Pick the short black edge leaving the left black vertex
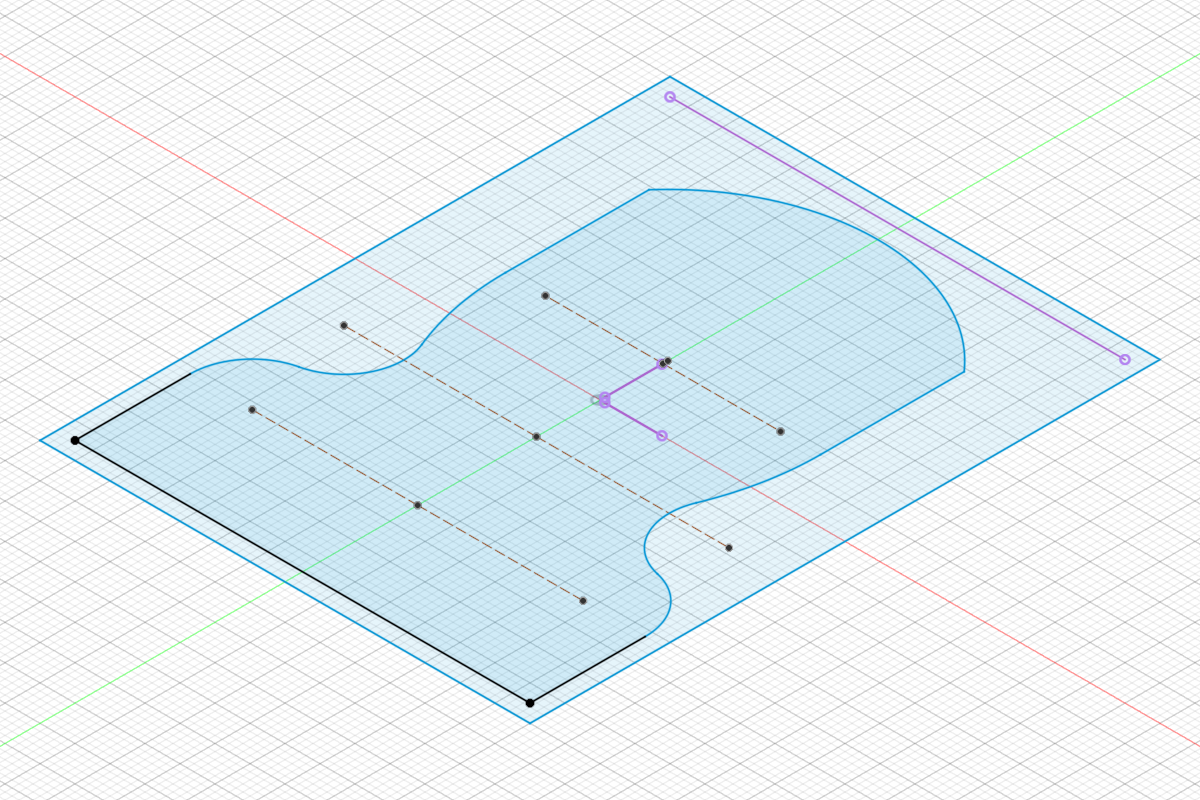The image size is (1200, 800). click(133, 406)
